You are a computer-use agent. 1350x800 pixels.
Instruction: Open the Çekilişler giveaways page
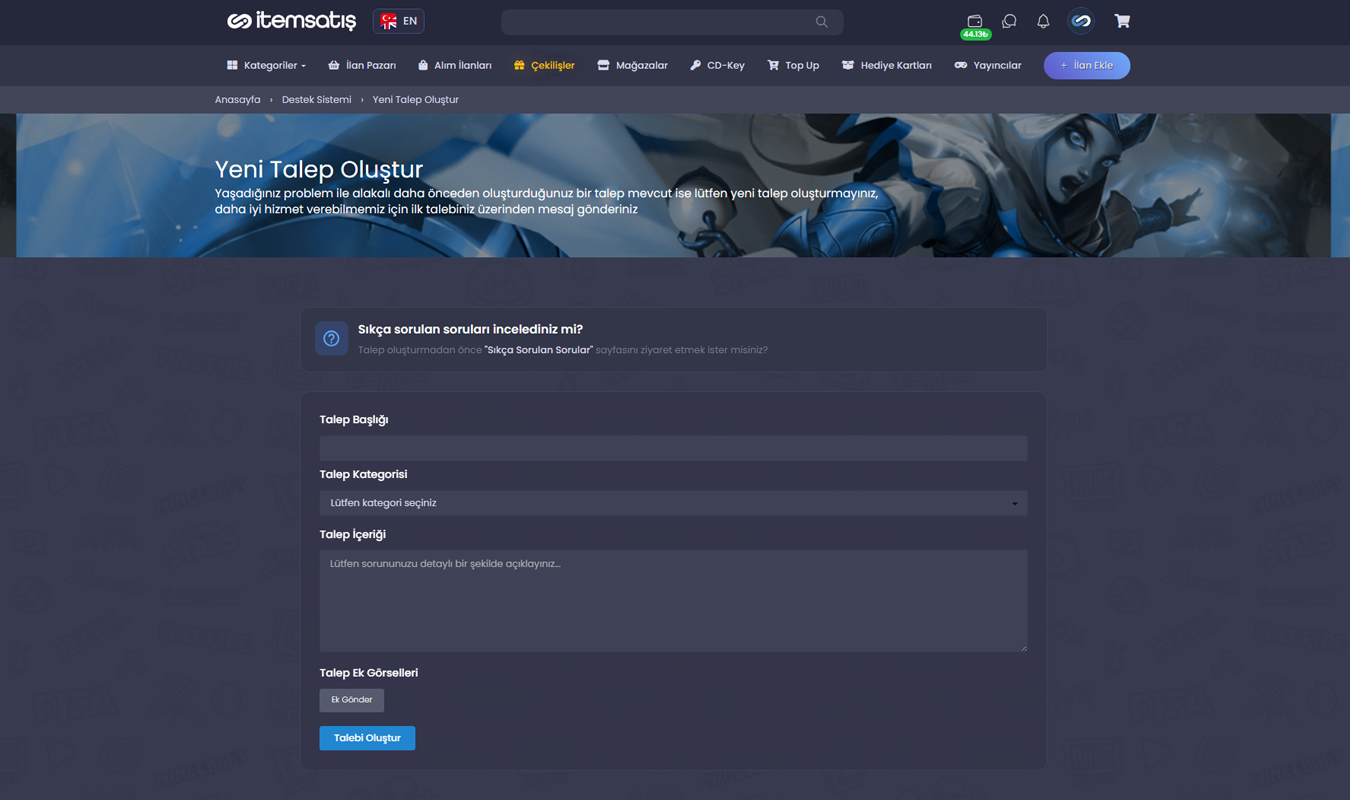coord(544,65)
